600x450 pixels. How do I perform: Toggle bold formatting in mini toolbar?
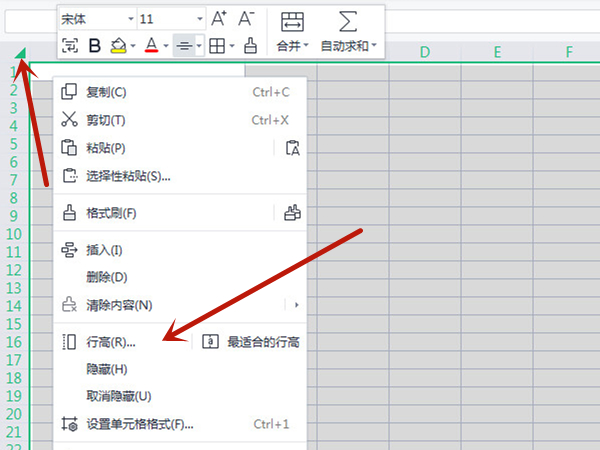(95, 45)
